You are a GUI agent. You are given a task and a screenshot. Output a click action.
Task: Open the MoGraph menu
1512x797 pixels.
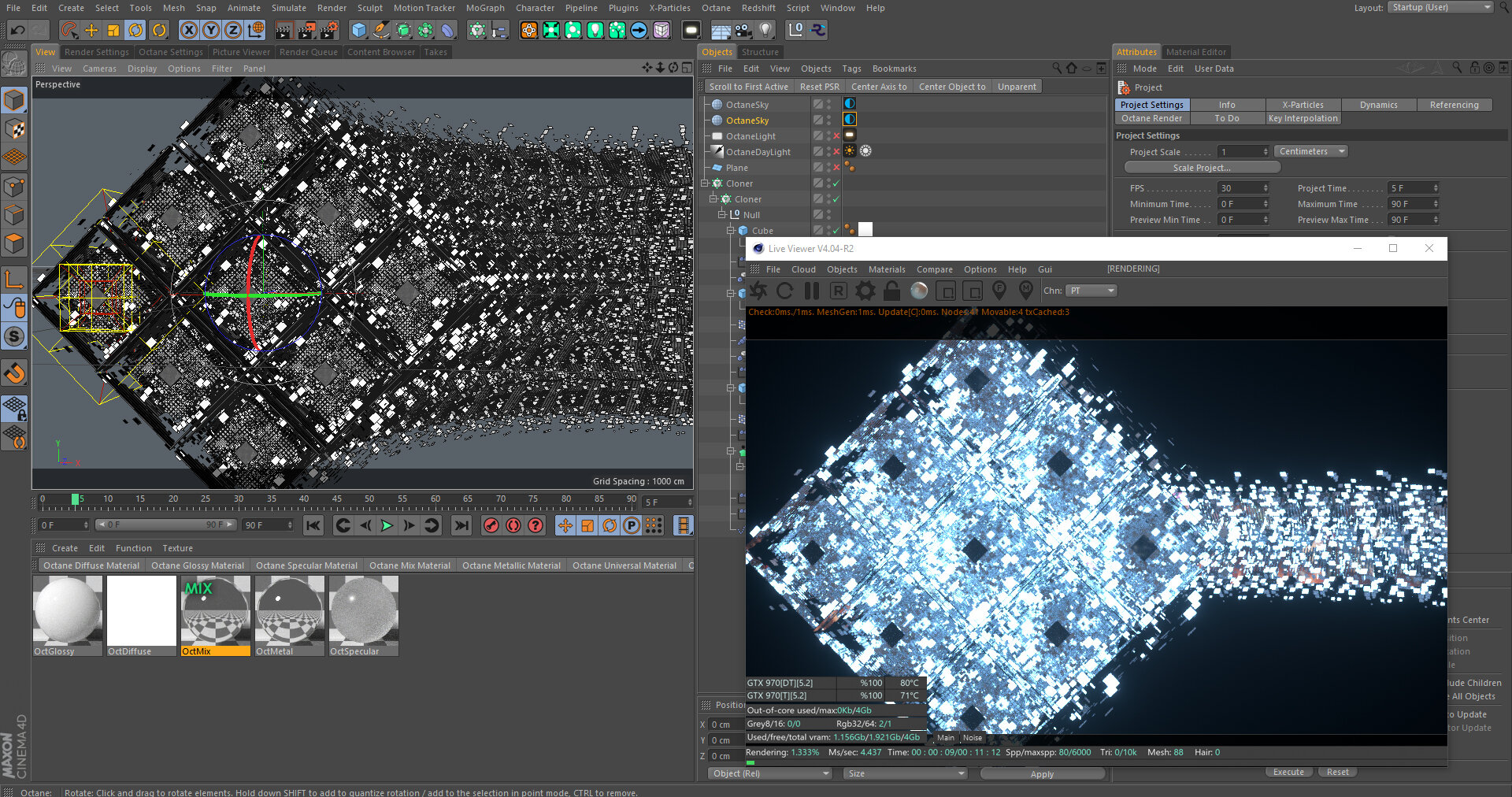click(484, 8)
